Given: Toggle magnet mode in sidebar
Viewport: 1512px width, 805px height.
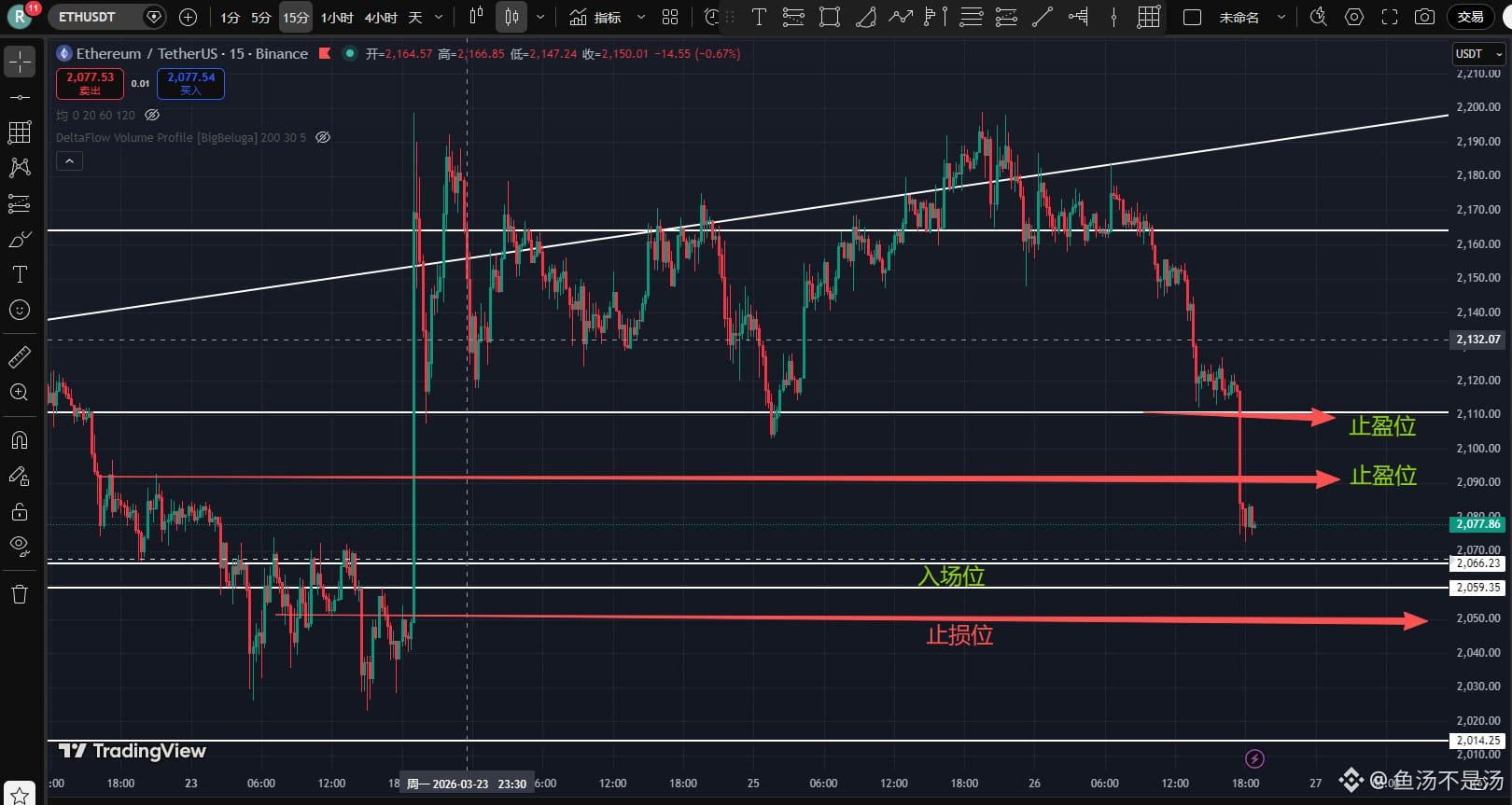Looking at the screenshot, I should pos(20,440).
